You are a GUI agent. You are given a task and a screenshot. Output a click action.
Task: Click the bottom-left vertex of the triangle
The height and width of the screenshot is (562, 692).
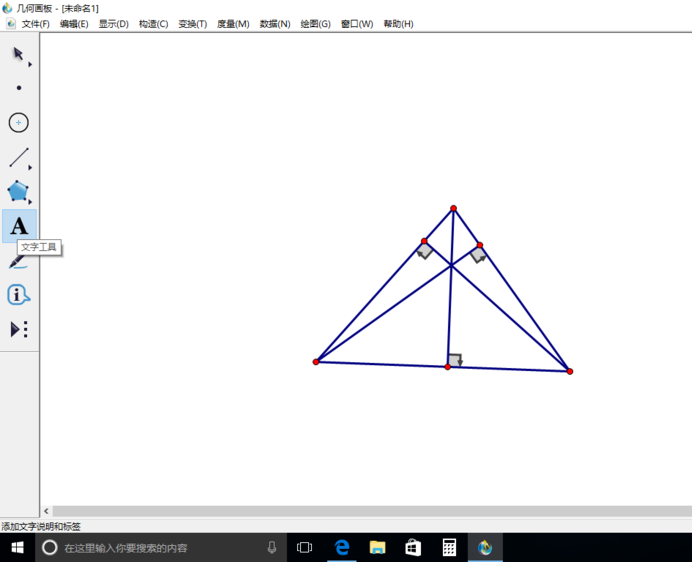pyautogui.click(x=316, y=362)
